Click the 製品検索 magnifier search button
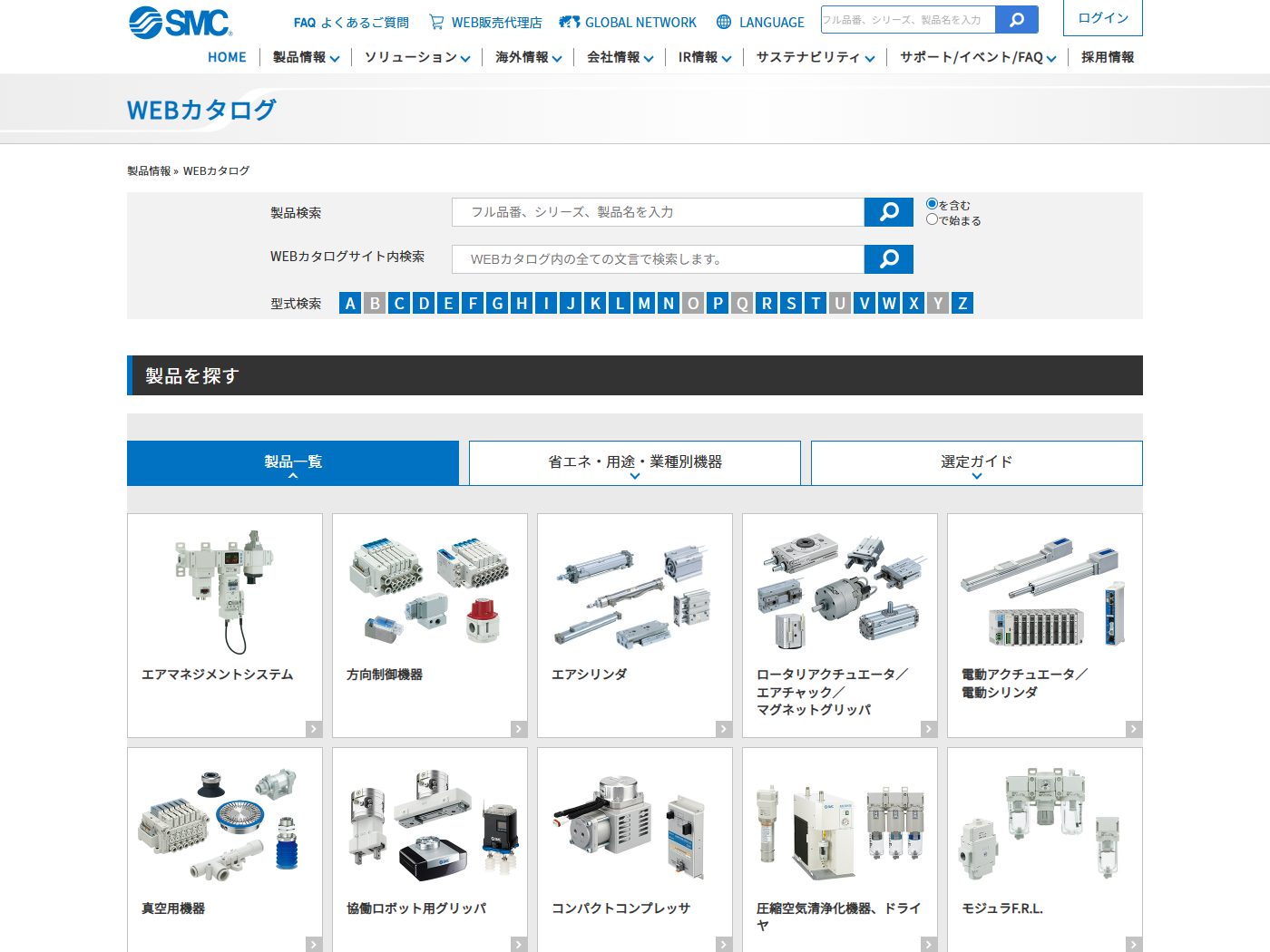1270x952 pixels. coord(888,212)
